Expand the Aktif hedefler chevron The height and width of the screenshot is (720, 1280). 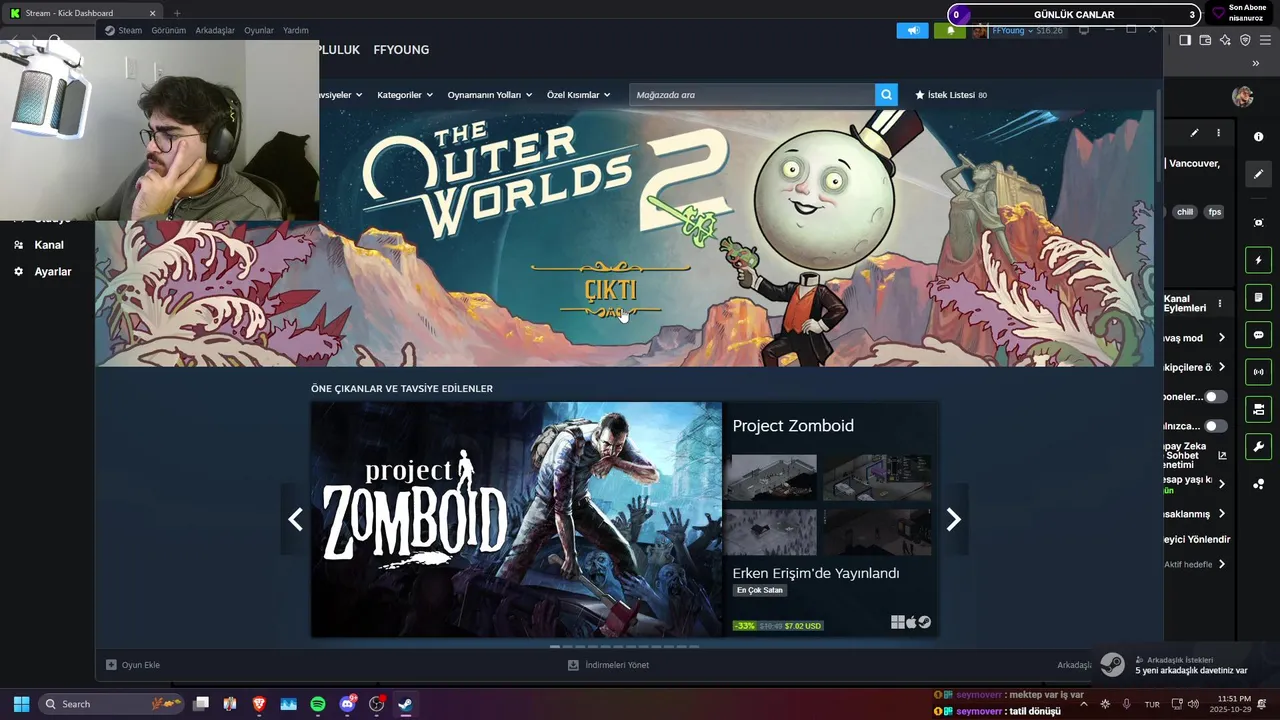[x=1222, y=564]
